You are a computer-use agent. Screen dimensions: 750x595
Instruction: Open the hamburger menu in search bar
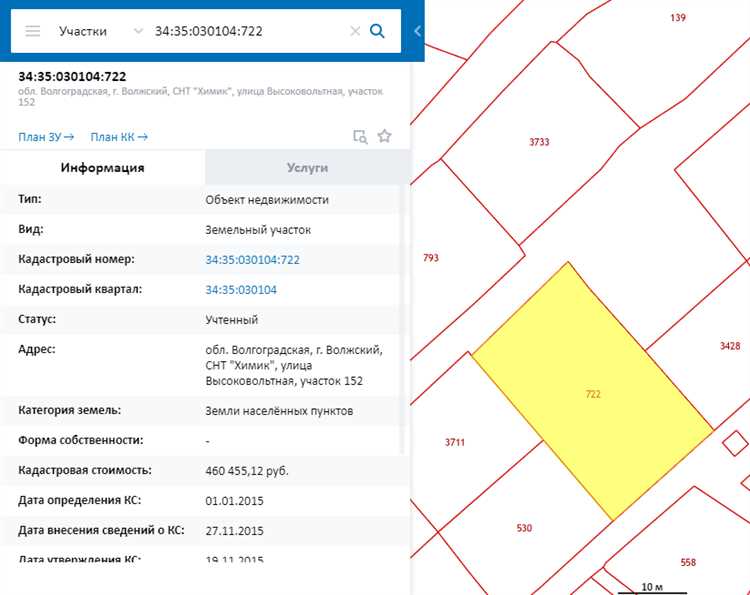pyautogui.click(x=33, y=31)
